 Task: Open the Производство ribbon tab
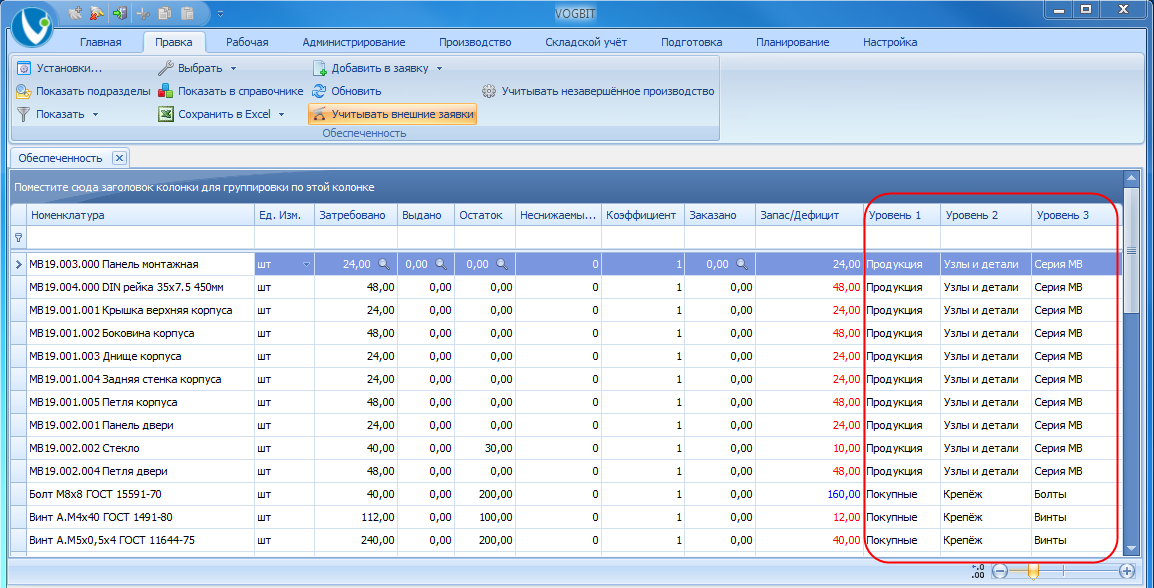click(x=475, y=42)
